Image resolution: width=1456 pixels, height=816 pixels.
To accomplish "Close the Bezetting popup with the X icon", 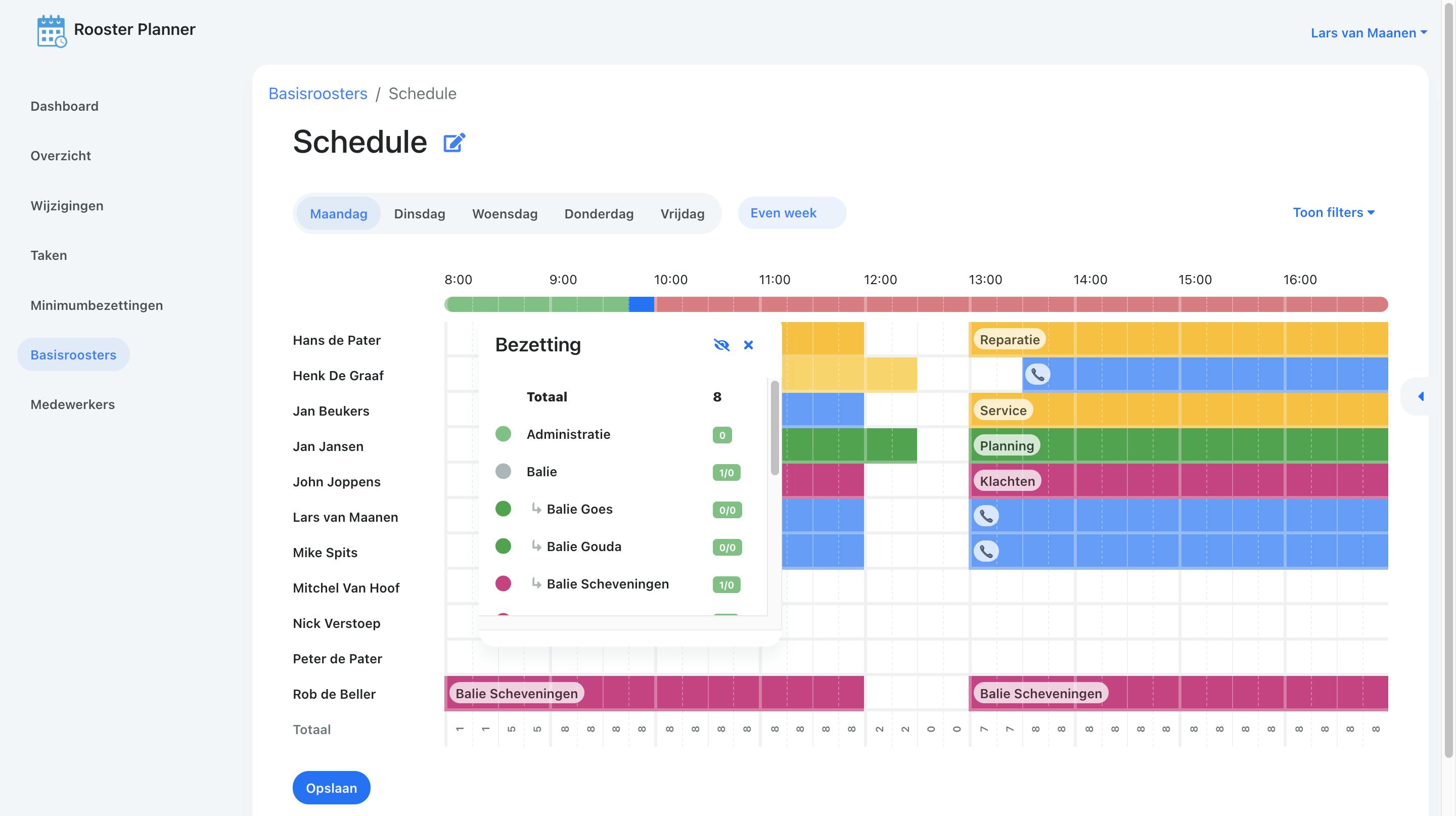I will click(x=748, y=345).
